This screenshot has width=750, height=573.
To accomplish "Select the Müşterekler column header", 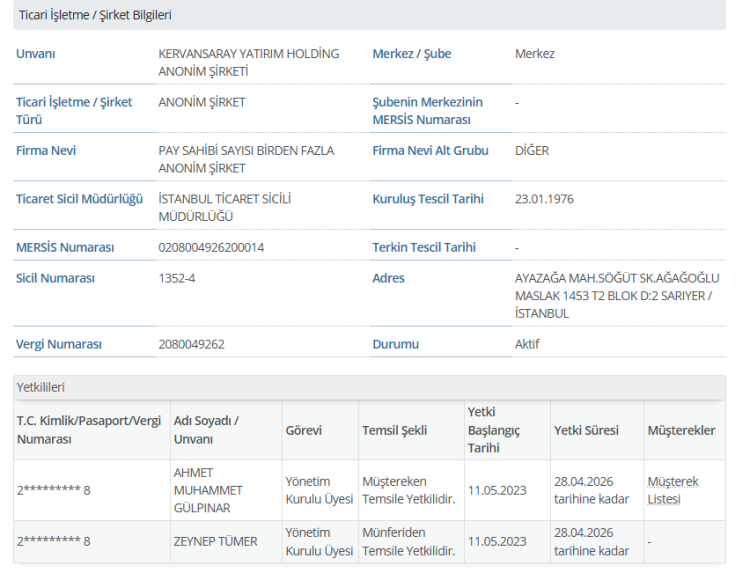I will point(681,430).
